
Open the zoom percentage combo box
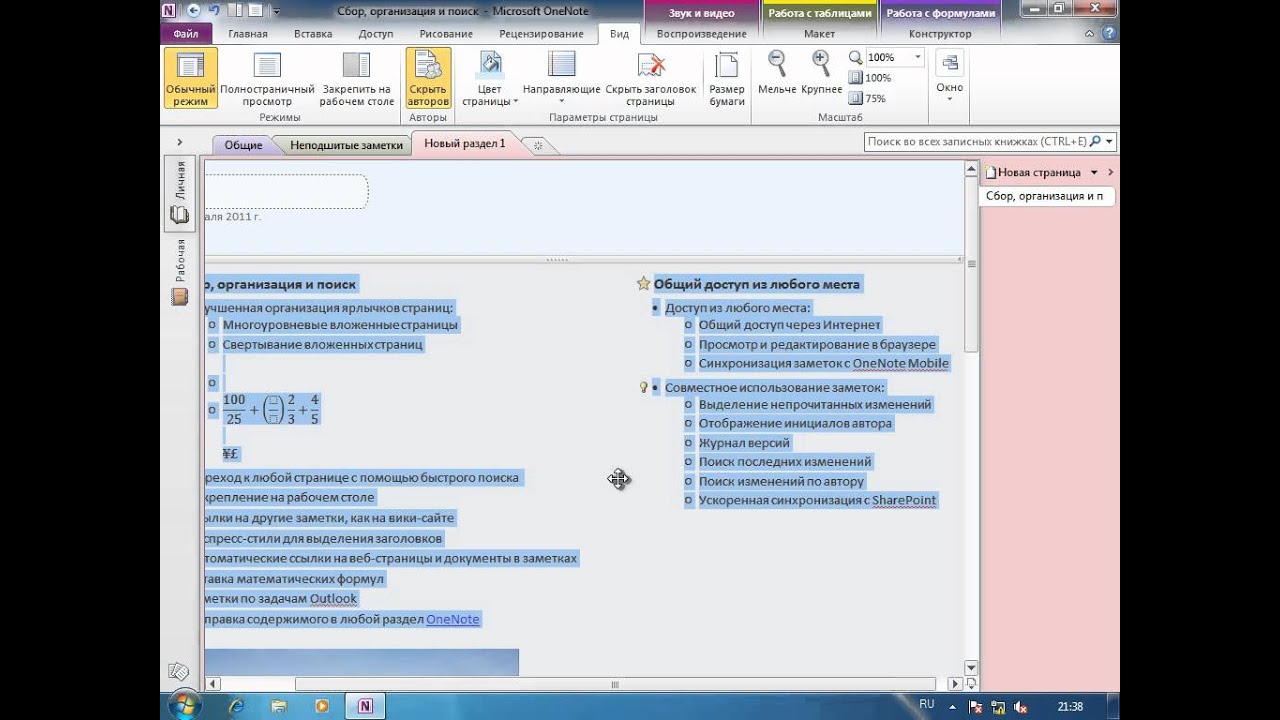coord(895,58)
